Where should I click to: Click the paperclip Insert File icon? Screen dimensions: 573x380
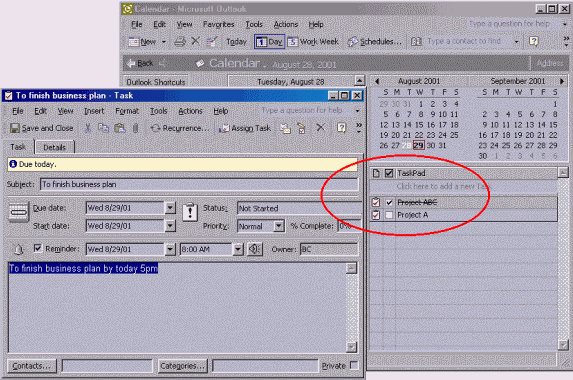136,128
